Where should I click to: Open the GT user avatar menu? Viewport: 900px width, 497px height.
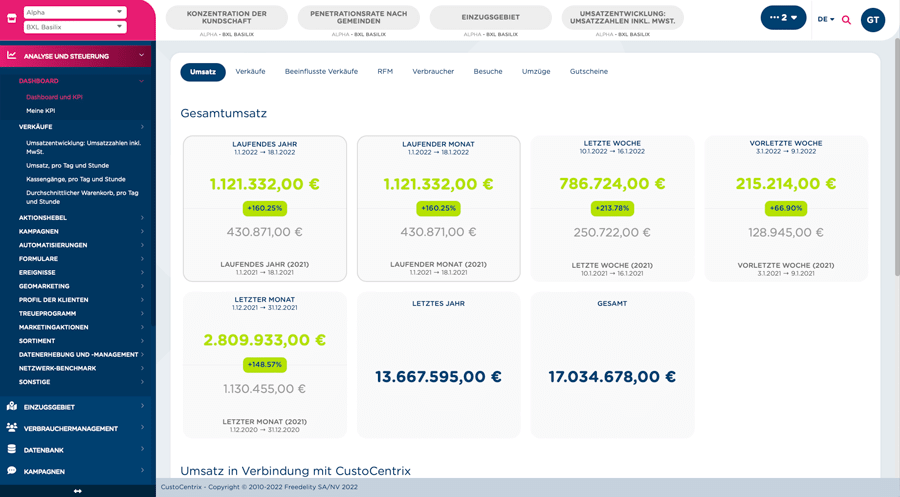[872, 20]
